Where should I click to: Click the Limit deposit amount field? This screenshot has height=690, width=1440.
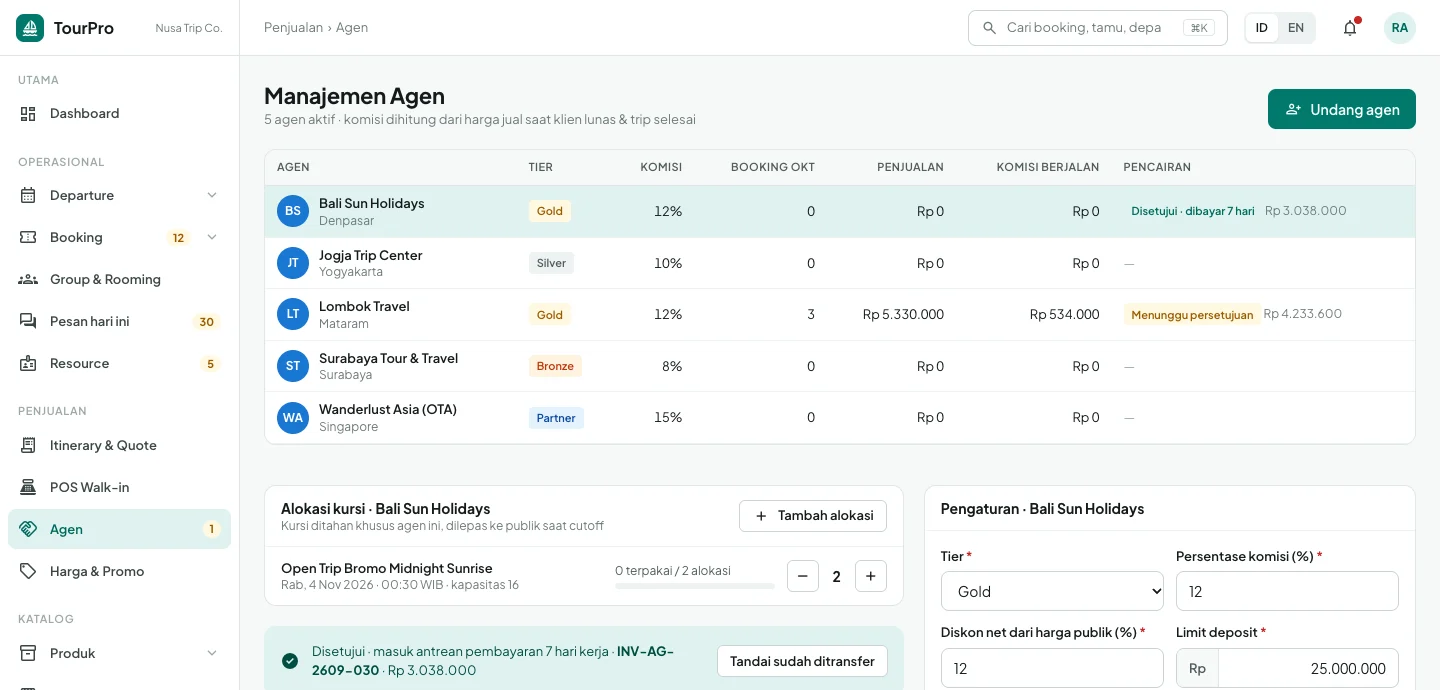tap(1308, 668)
